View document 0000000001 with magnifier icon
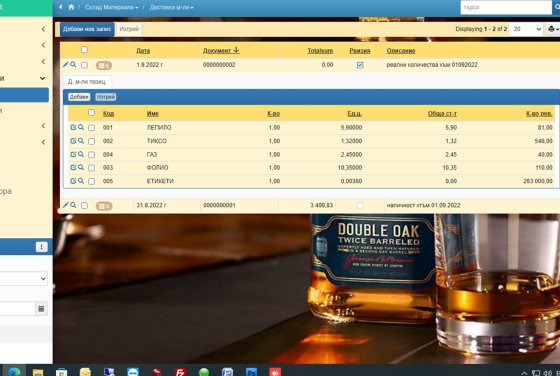 (x=73, y=205)
